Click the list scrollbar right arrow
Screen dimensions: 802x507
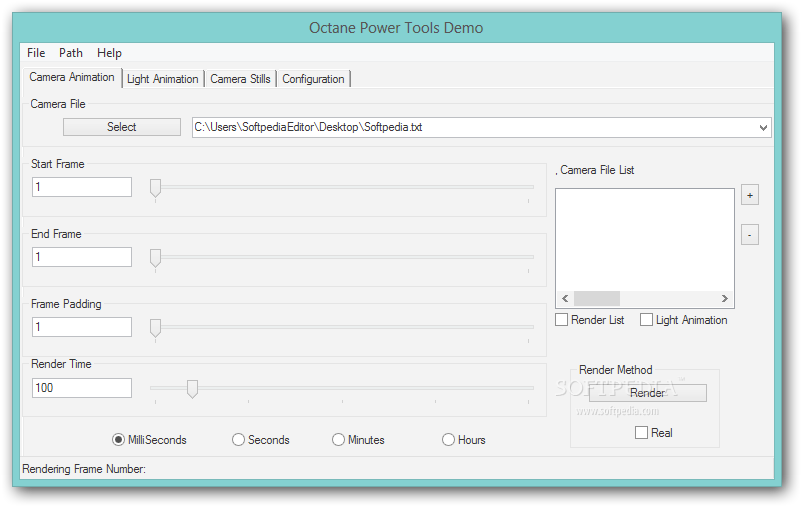point(725,298)
